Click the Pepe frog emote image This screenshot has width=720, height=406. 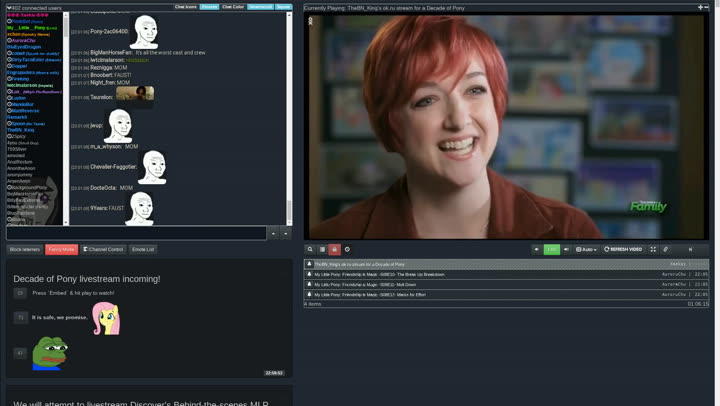tap(49, 353)
